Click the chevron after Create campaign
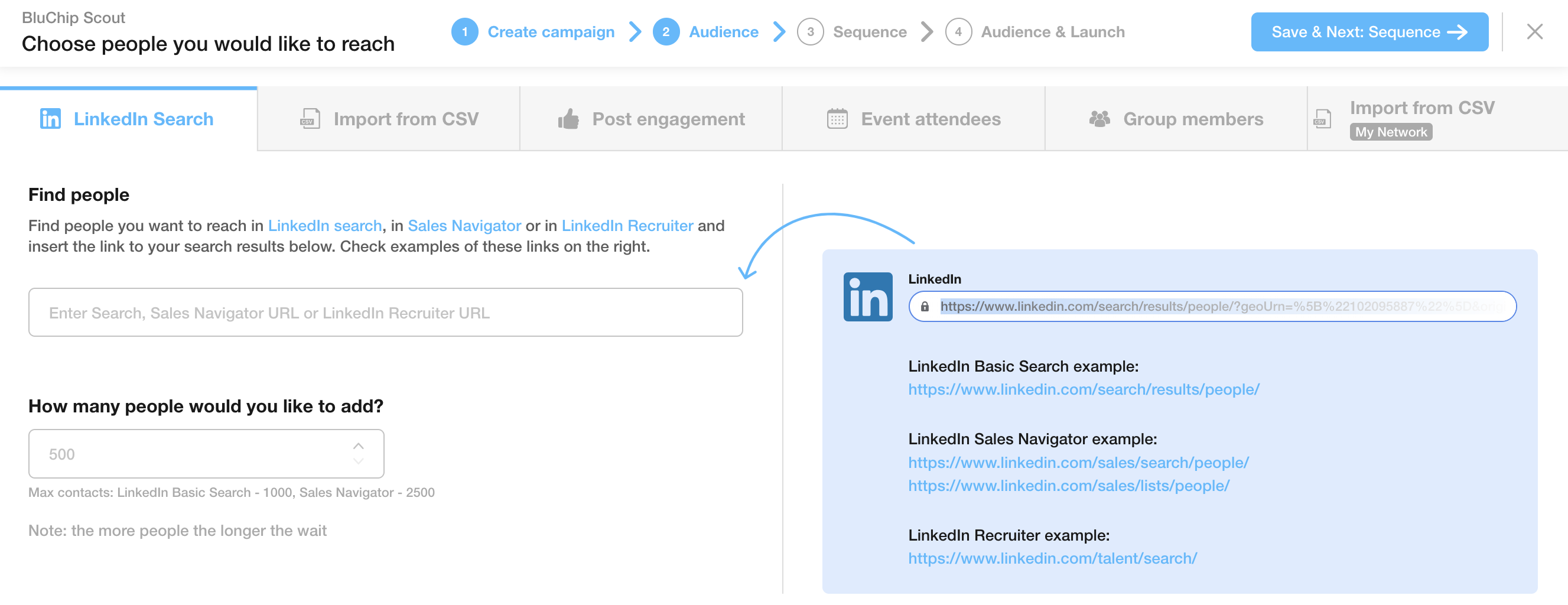 tap(635, 32)
